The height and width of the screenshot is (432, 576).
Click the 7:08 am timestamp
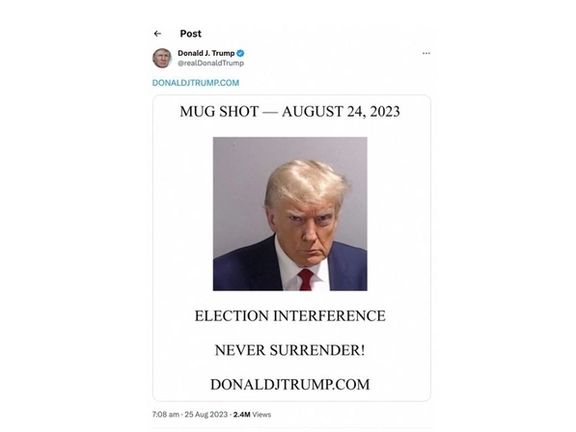pos(166,414)
